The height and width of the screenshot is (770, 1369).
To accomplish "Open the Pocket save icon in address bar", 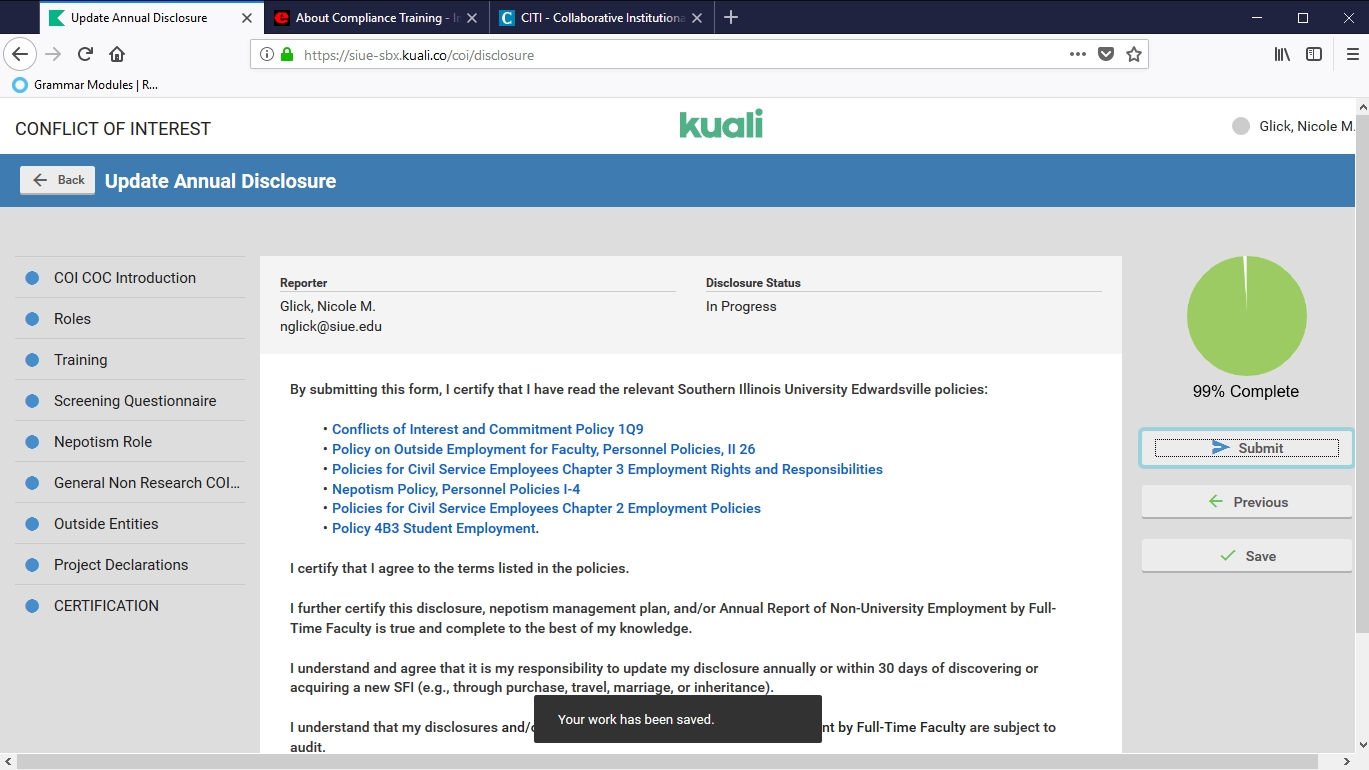I will point(1105,55).
